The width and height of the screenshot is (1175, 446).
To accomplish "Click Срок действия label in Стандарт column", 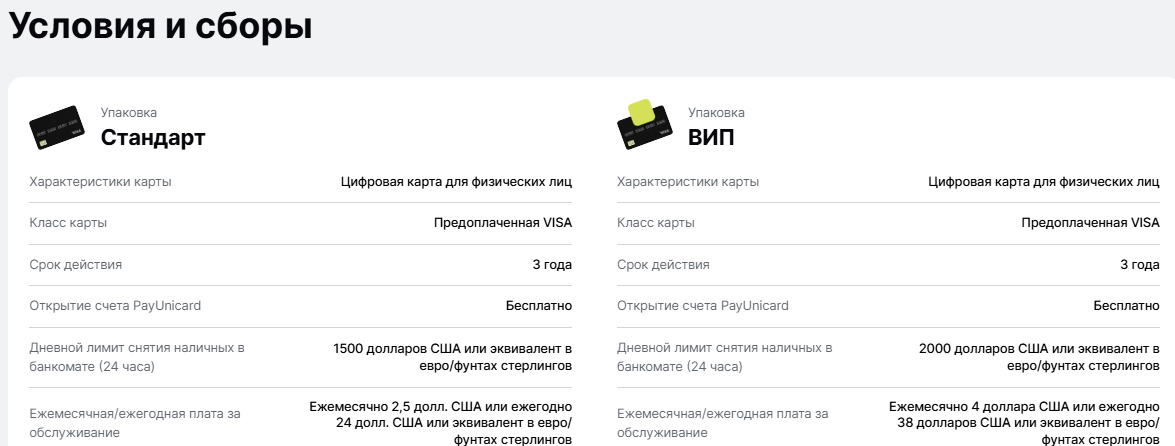I will click(76, 265).
